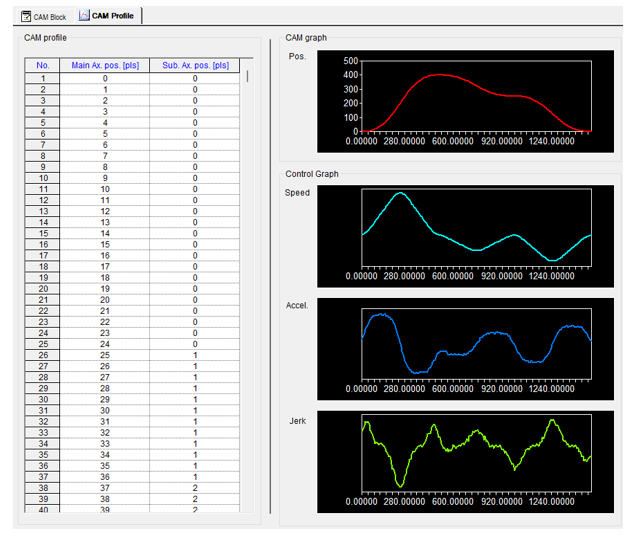Switch to the CAM Block tab
Screen dimensions: 637x541
(x=43, y=17)
